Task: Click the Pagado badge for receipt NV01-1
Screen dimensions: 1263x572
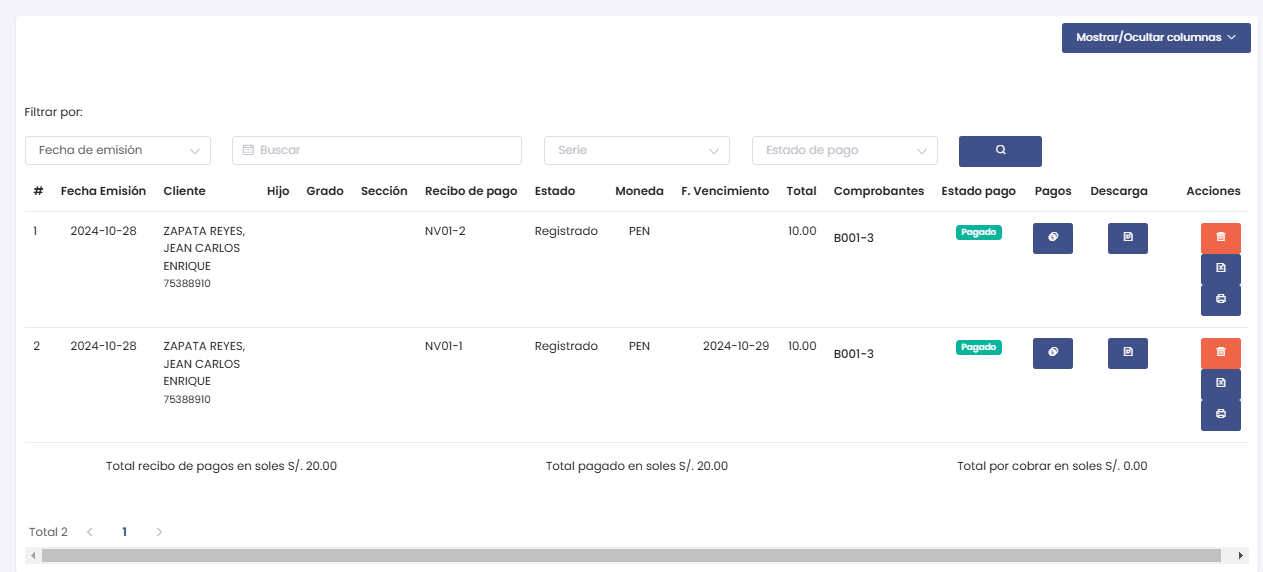Action: (979, 347)
